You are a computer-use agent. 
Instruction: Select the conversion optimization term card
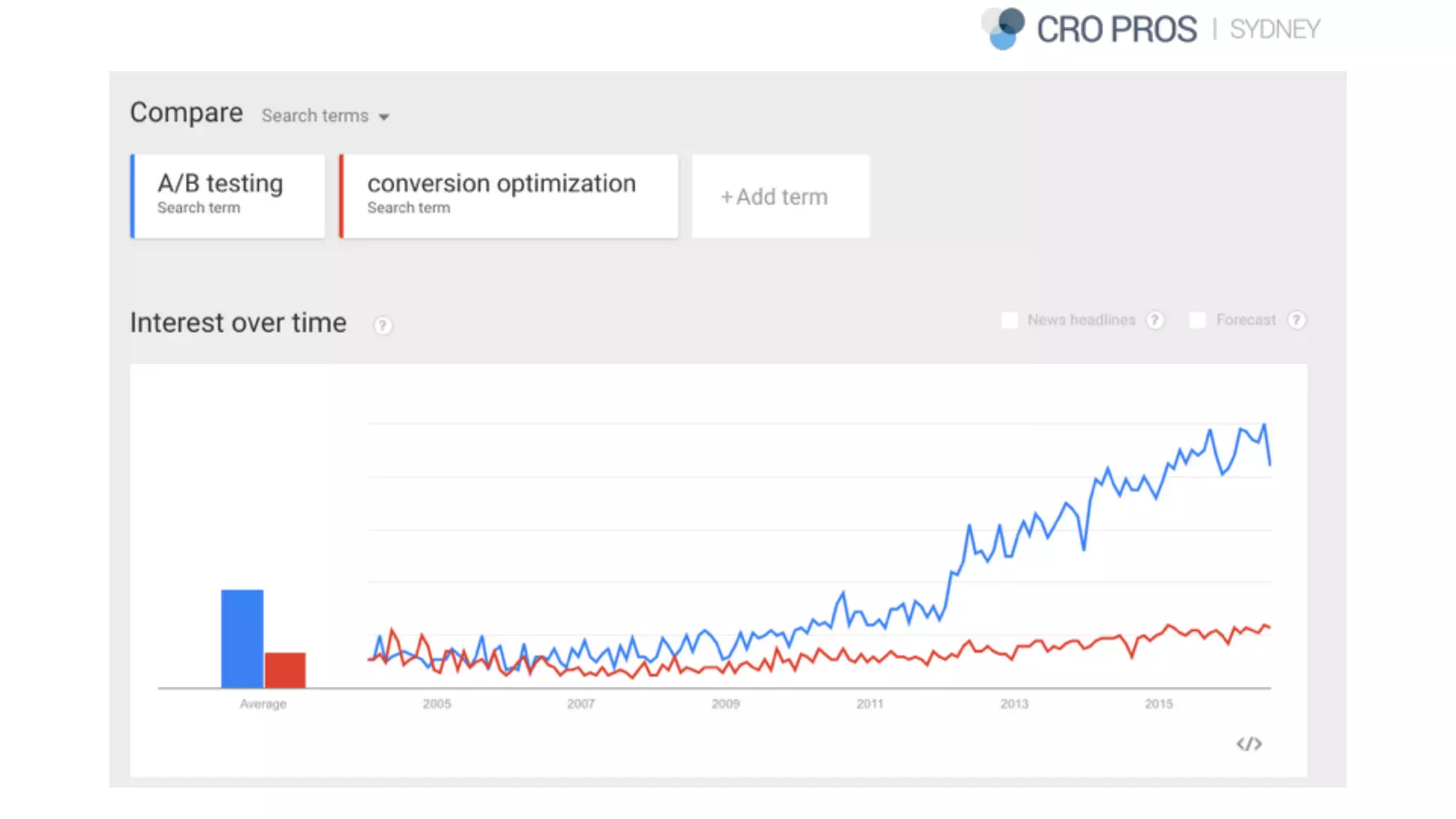coord(509,196)
